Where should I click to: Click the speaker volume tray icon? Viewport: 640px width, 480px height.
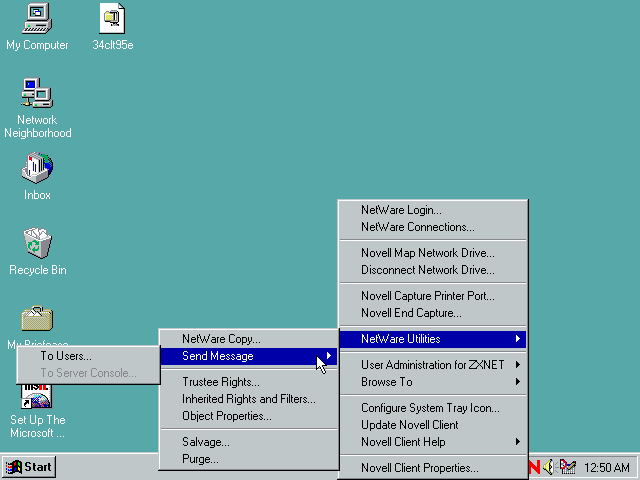click(x=549, y=467)
